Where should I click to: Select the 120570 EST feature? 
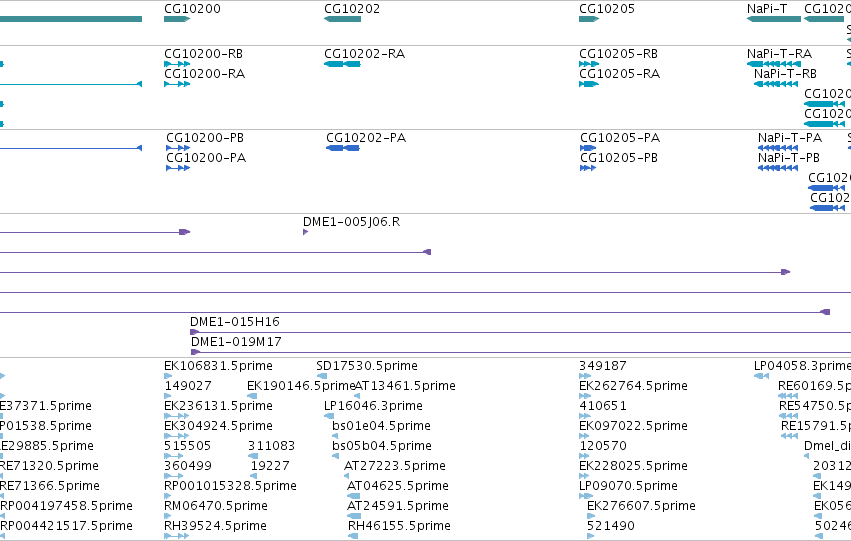584,456
